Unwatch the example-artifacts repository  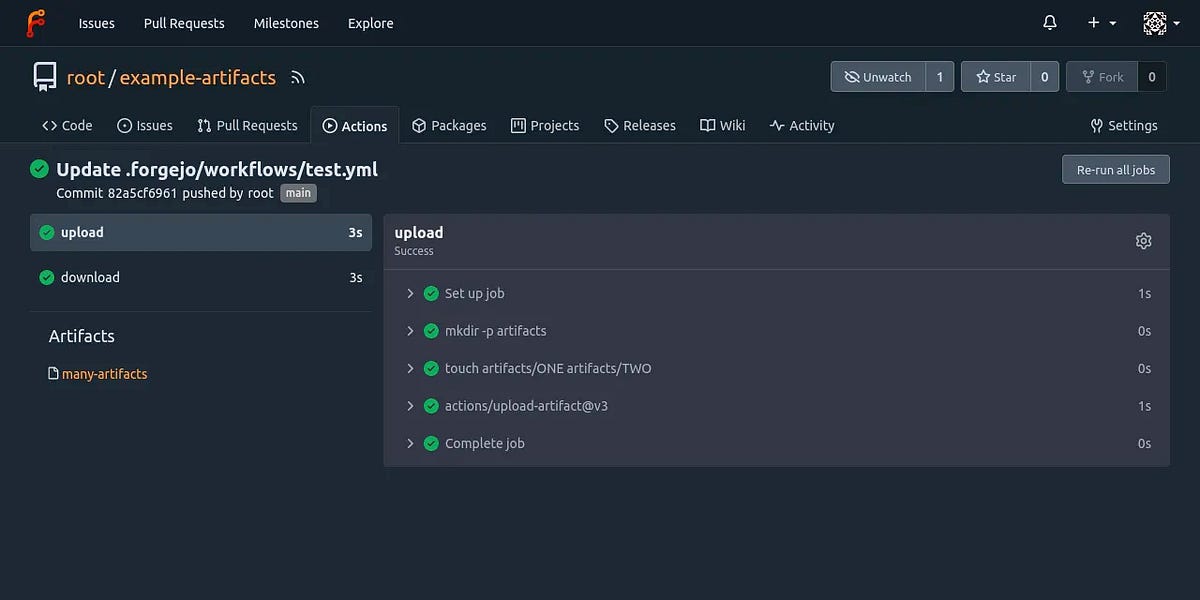coord(878,76)
